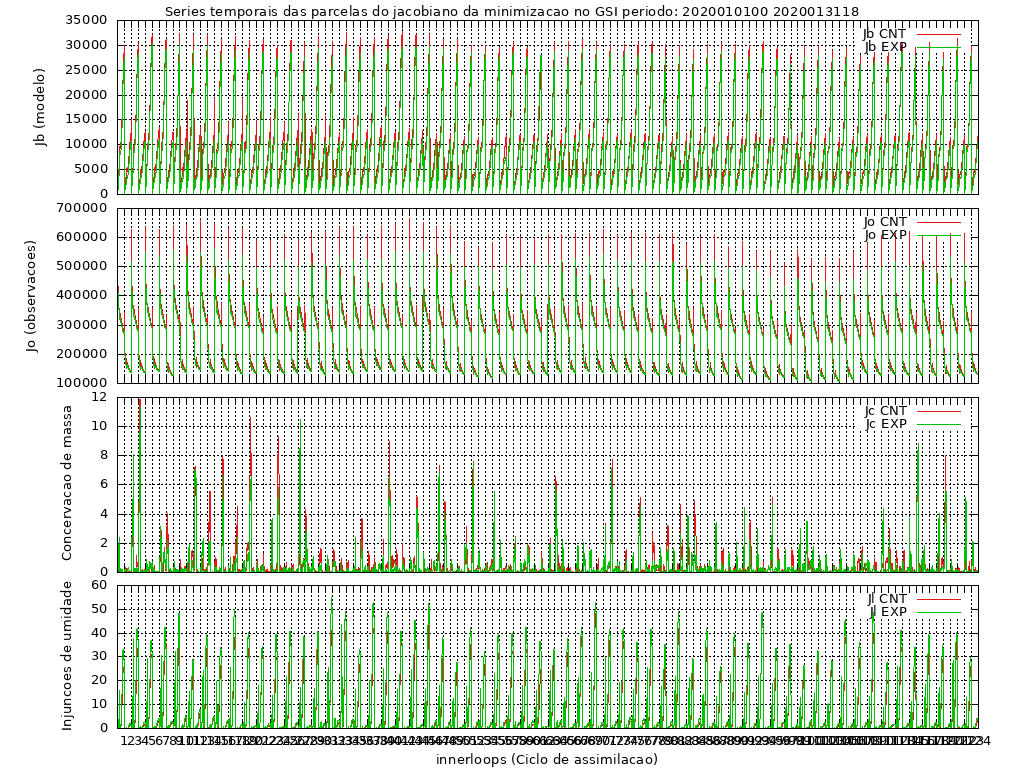Click the '700000' tick on Jo axis
This screenshot has height=768, width=1024.
pyautogui.click(x=82, y=208)
